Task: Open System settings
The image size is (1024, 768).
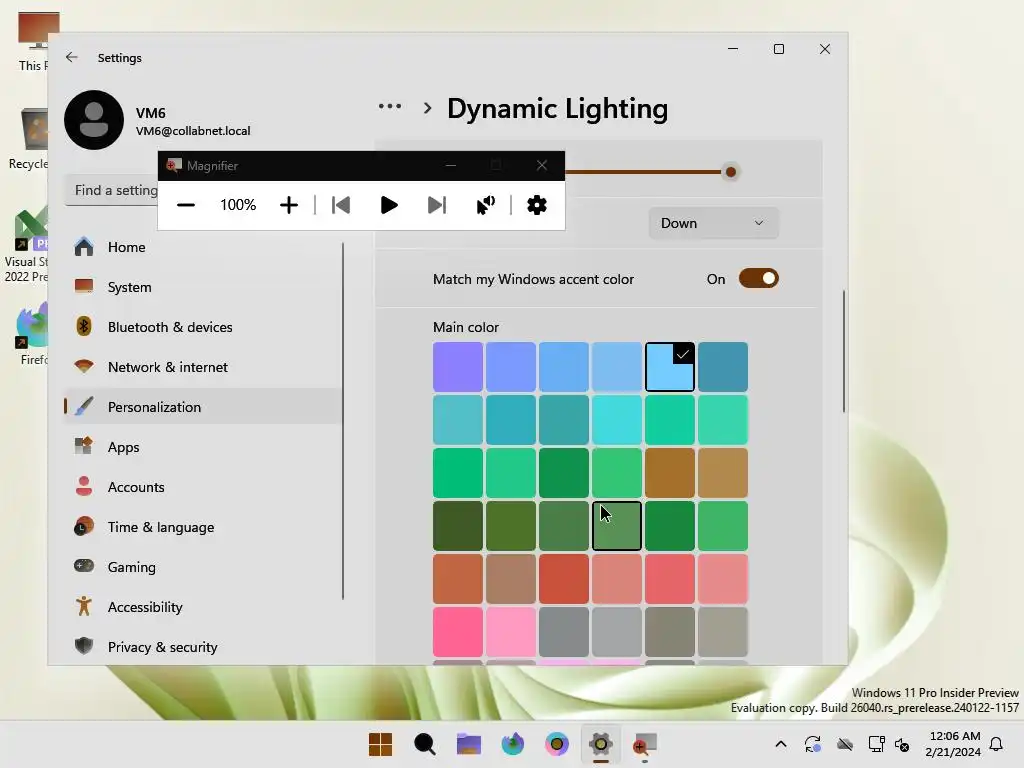Action: [x=202, y=287]
